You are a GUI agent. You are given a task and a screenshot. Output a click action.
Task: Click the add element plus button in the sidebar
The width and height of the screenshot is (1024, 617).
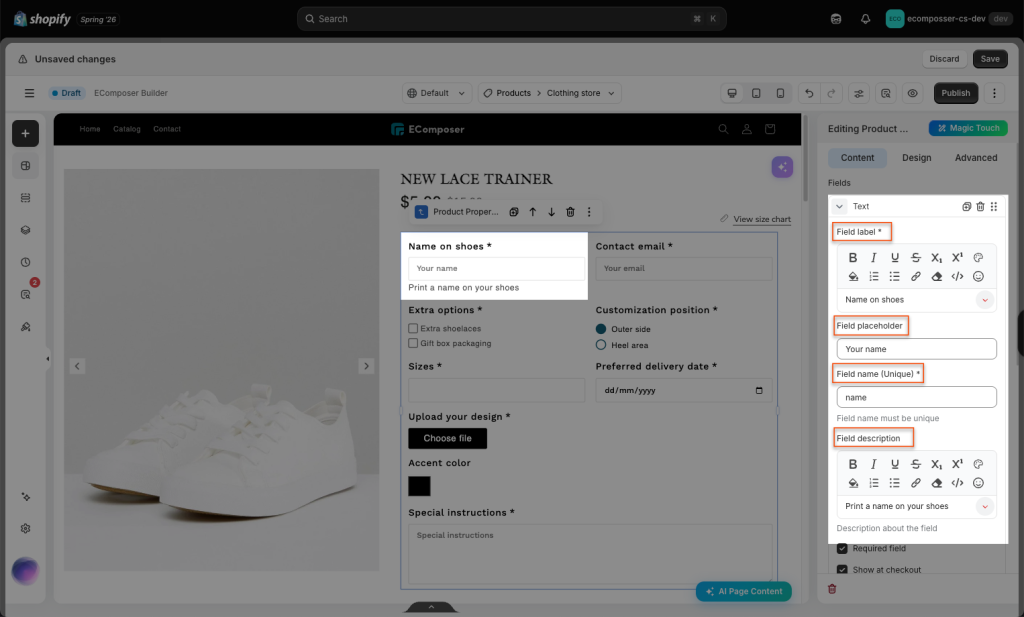tap(25, 133)
